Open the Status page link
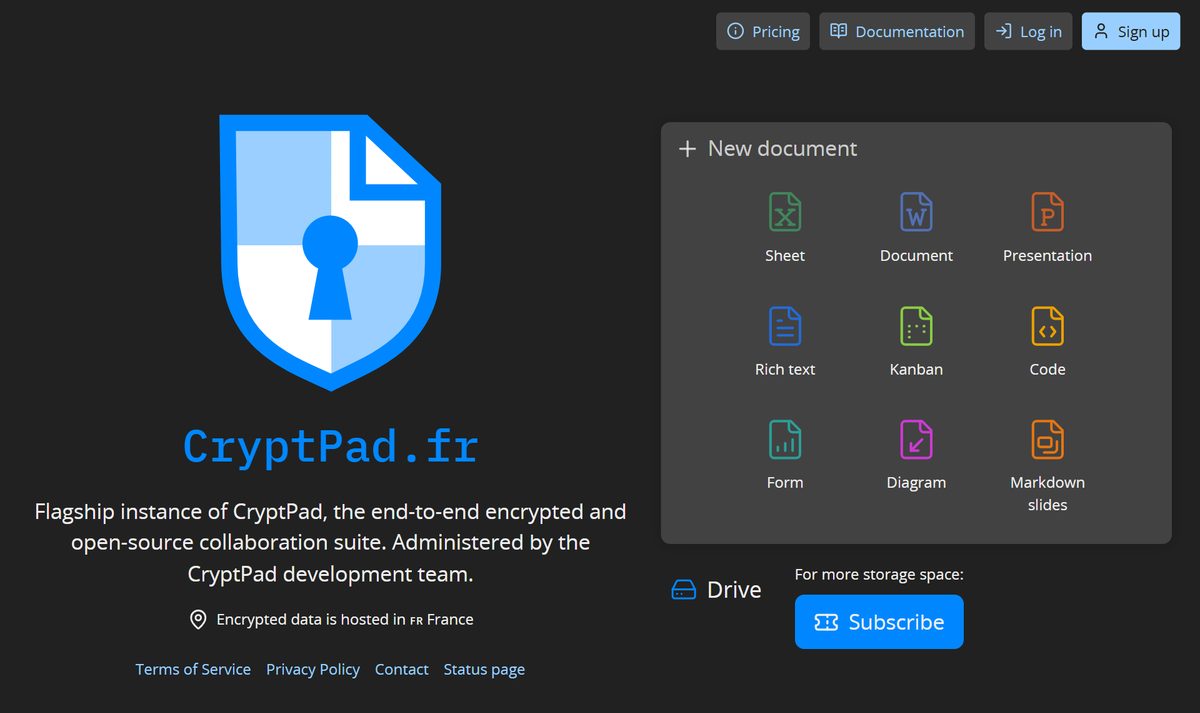Viewport: 1200px width, 713px height. point(484,669)
